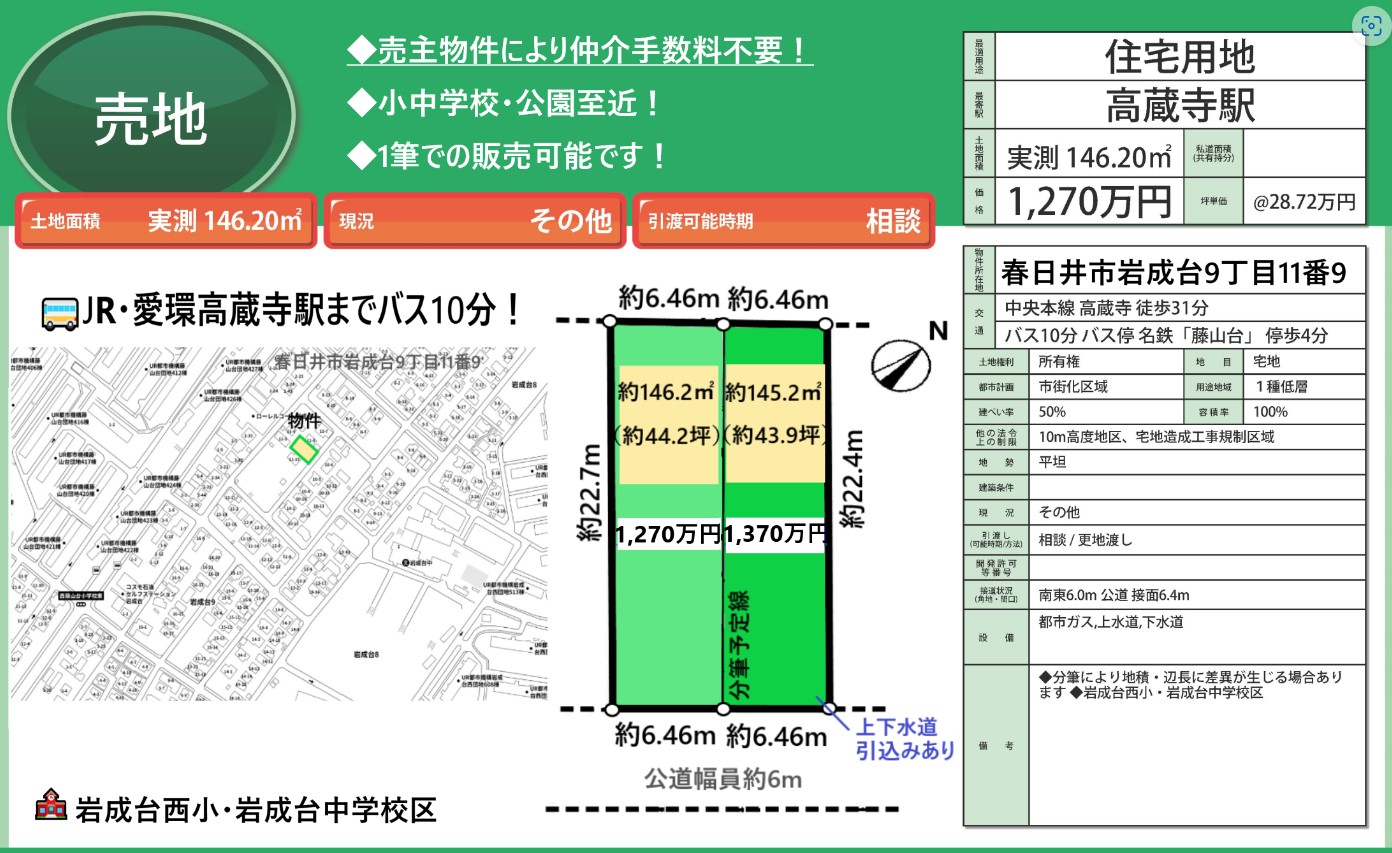Screen dimensions: 1392x853
Task: Click the school icon next to 岩成台西小
Action: pos(50,805)
